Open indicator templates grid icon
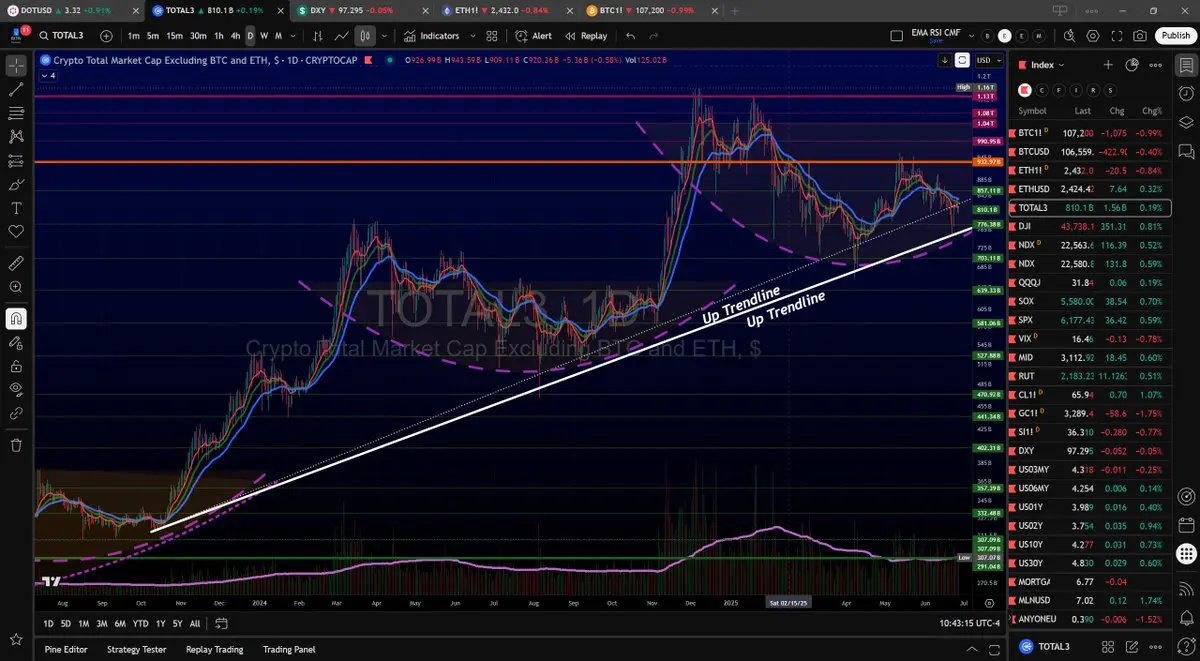Image resolution: width=1200 pixels, height=661 pixels. click(x=492, y=36)
